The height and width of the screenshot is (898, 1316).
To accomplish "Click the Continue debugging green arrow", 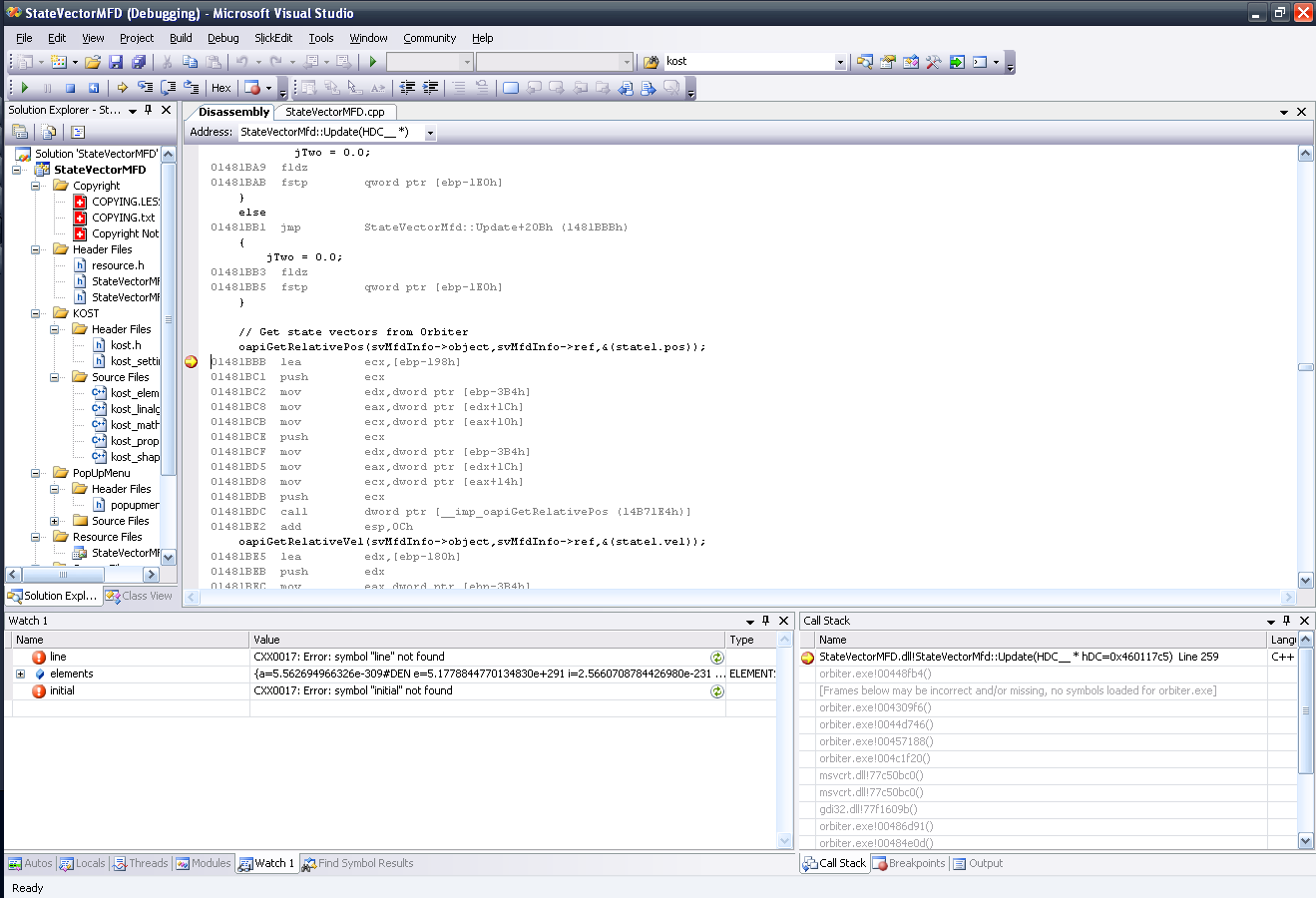I will (x=25, y=88).
